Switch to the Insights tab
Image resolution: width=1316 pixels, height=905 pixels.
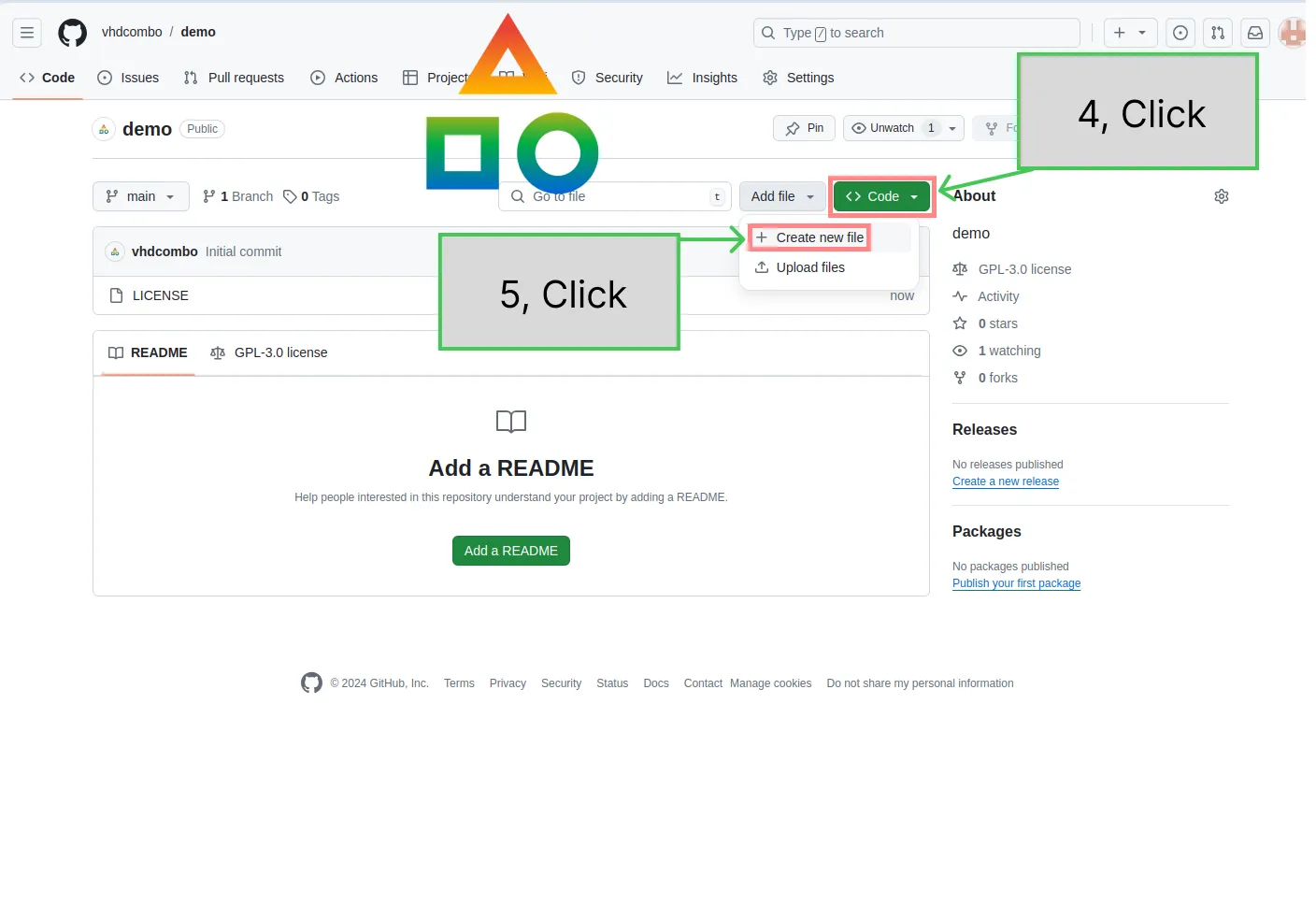702,78
